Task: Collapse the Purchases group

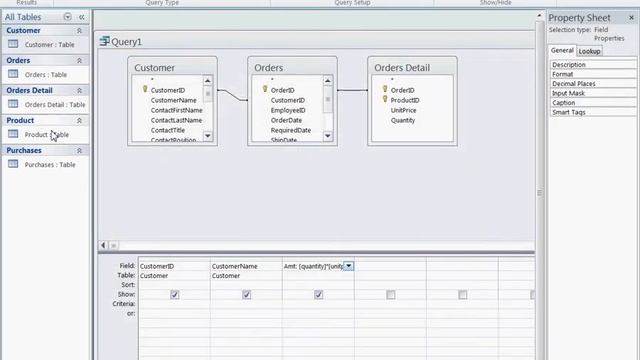Action: click(79, 151)
